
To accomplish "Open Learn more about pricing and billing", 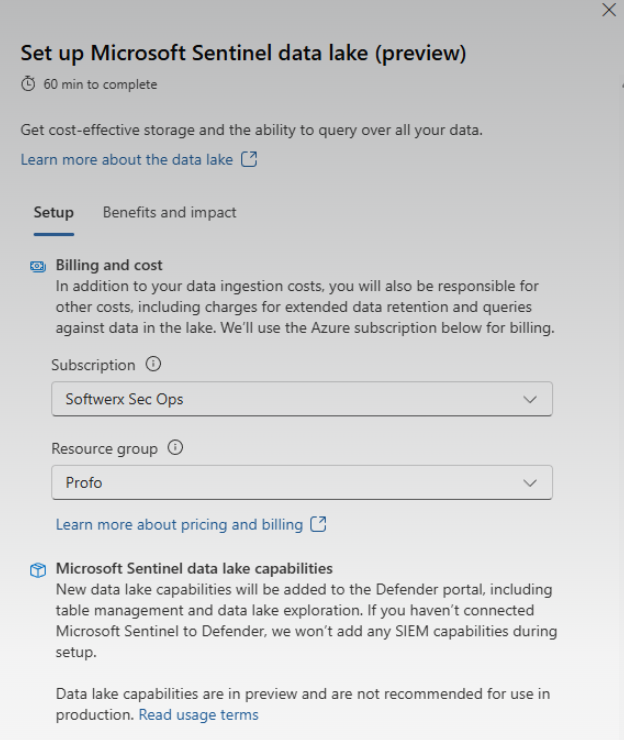I will click(x=179, y=524).
